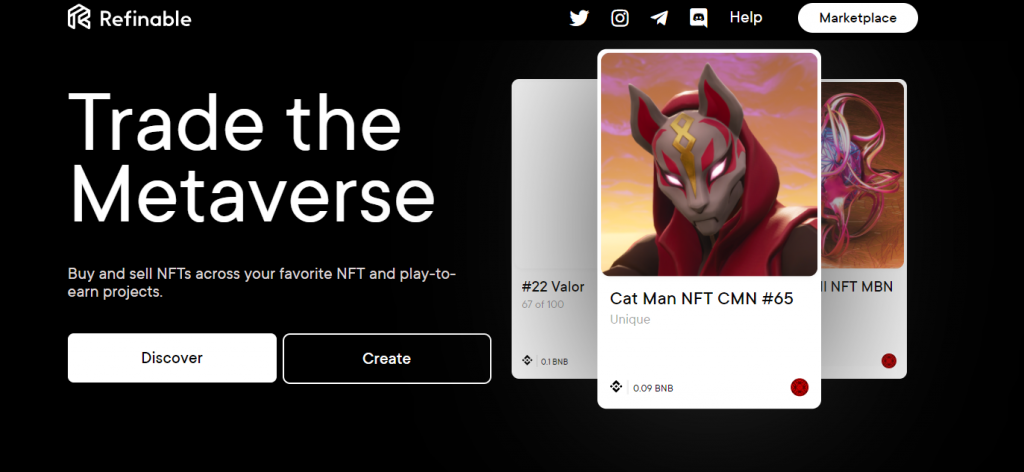1024x472 pixels.
Task: Click the NFT MBN card title
Action: click(x=856, y=287)
